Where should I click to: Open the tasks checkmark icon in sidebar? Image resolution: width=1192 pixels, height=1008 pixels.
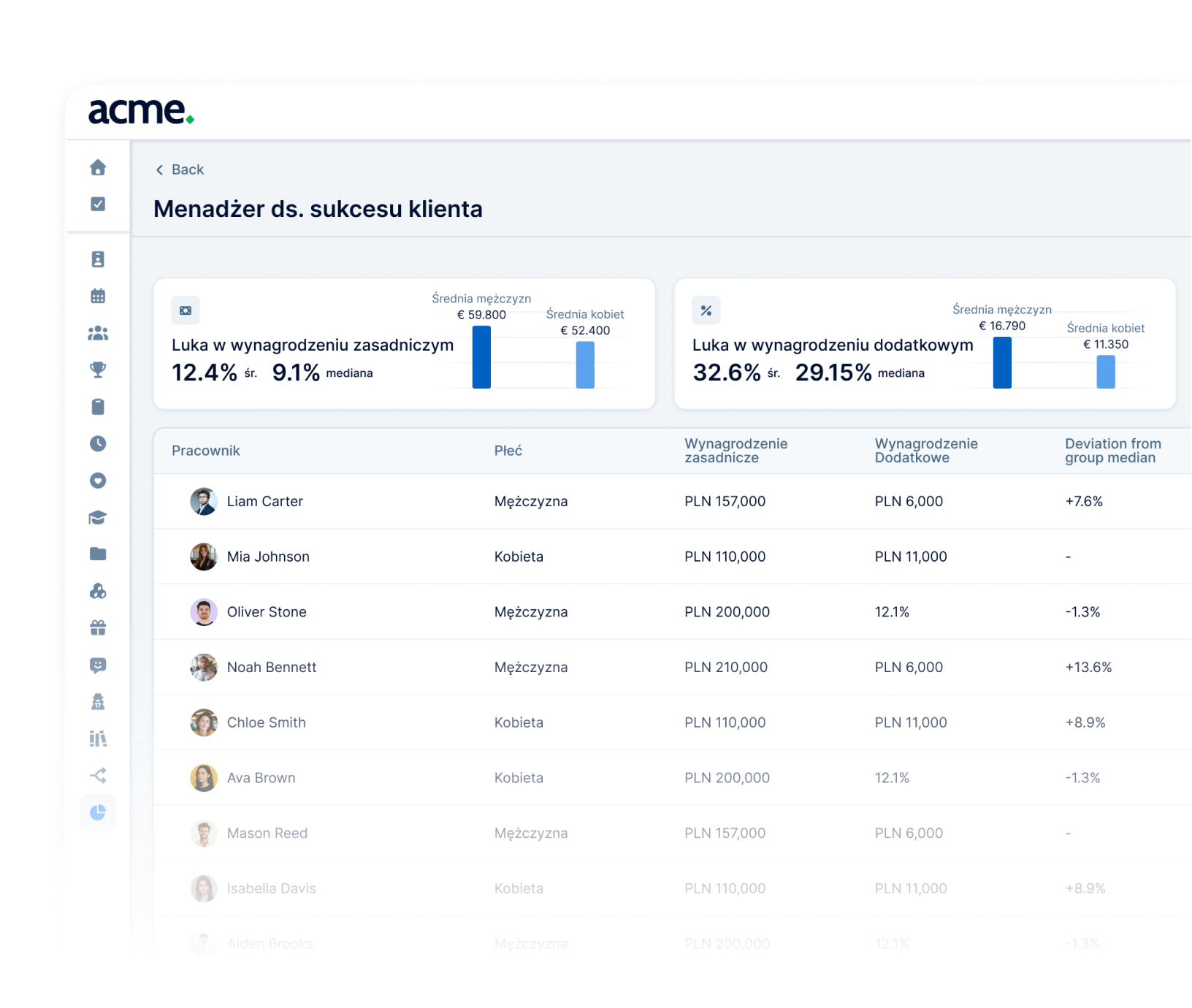tap(98, 204)
